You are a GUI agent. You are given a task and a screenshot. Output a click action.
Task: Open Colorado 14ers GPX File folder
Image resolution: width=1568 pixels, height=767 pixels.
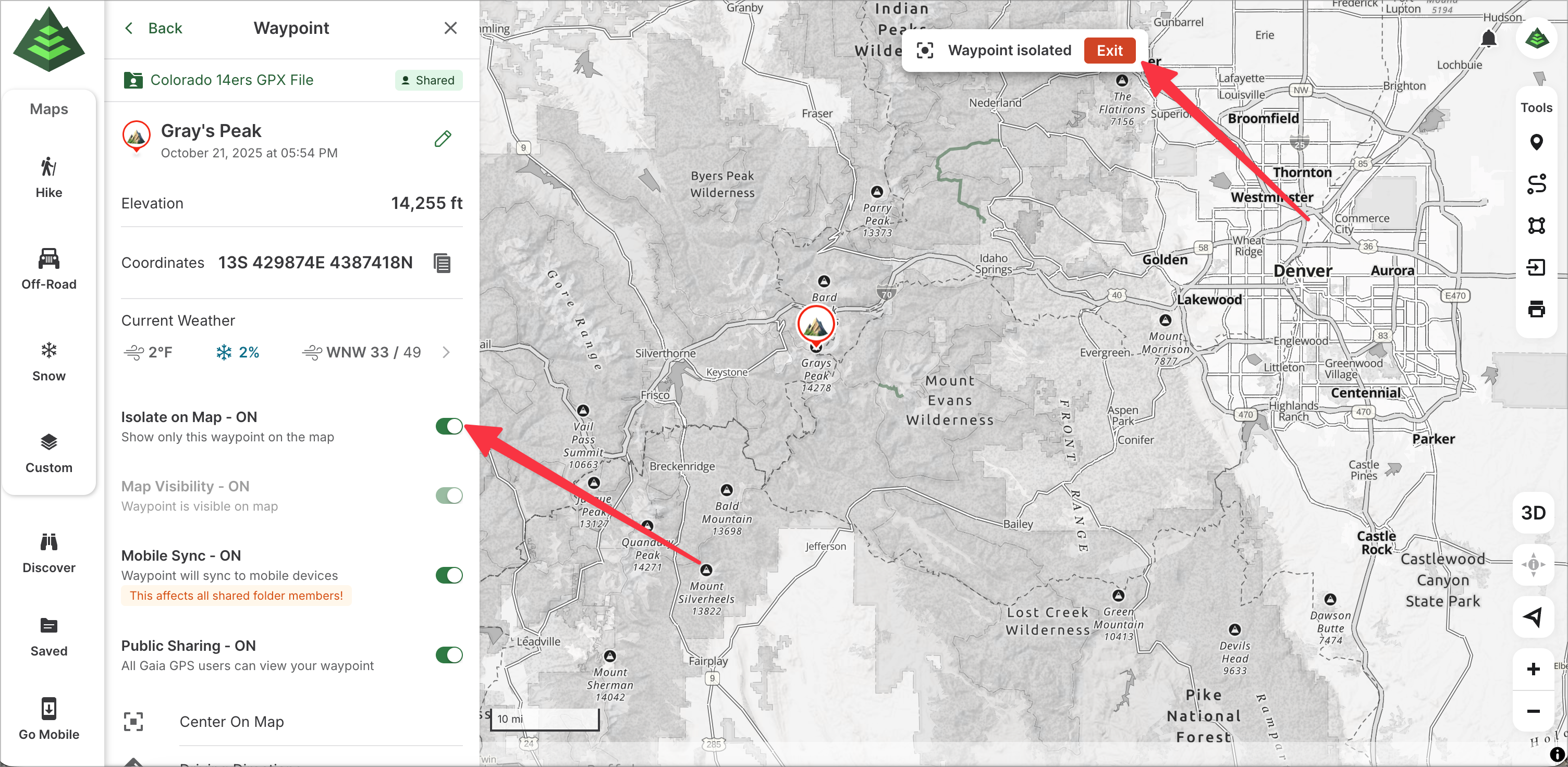pyautogui.click(x=231, y=80)
